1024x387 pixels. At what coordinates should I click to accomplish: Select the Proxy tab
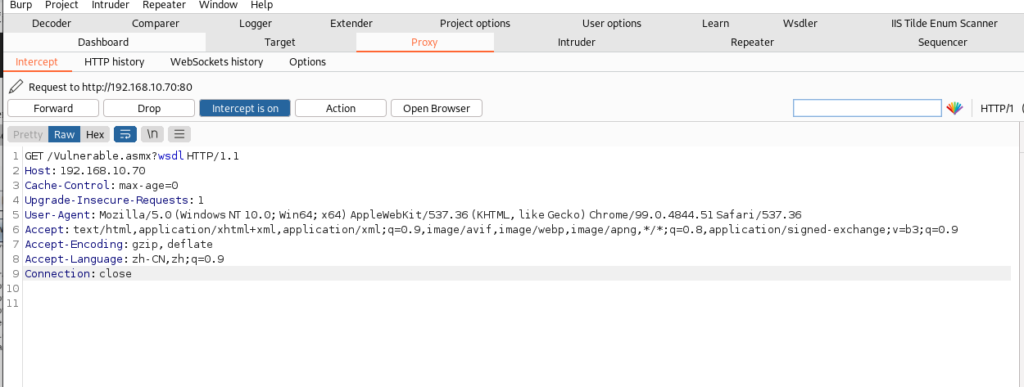(424, 42)
